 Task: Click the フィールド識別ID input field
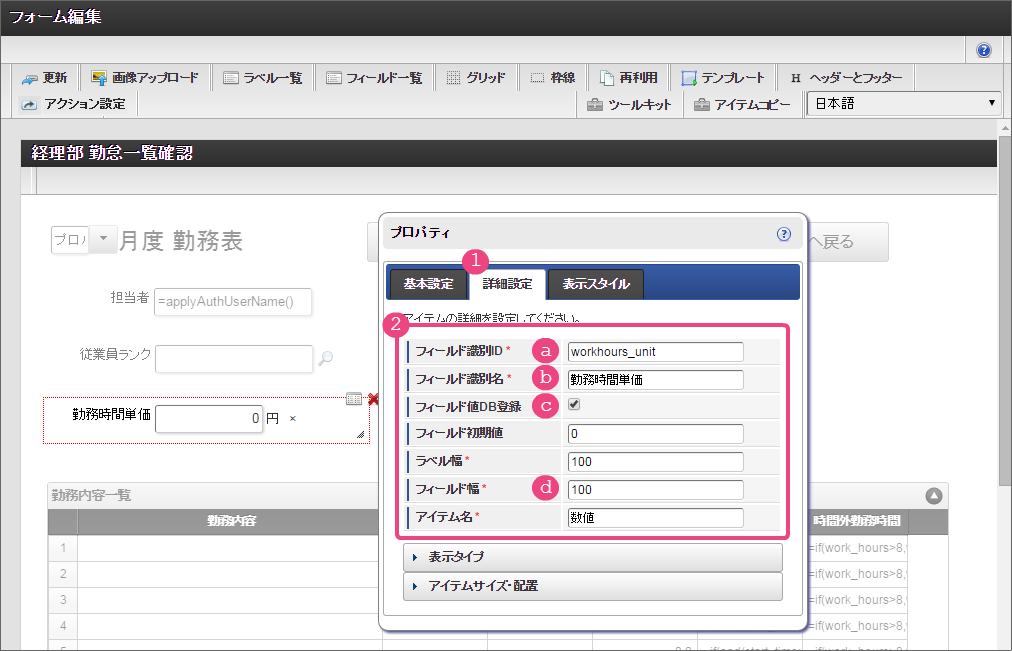[655, 351]
